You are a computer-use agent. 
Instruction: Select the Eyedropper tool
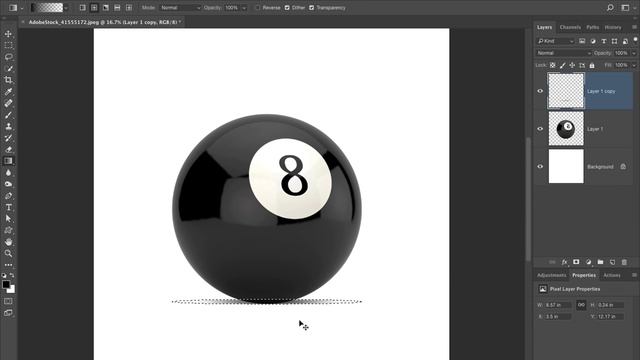pos(8,91)
